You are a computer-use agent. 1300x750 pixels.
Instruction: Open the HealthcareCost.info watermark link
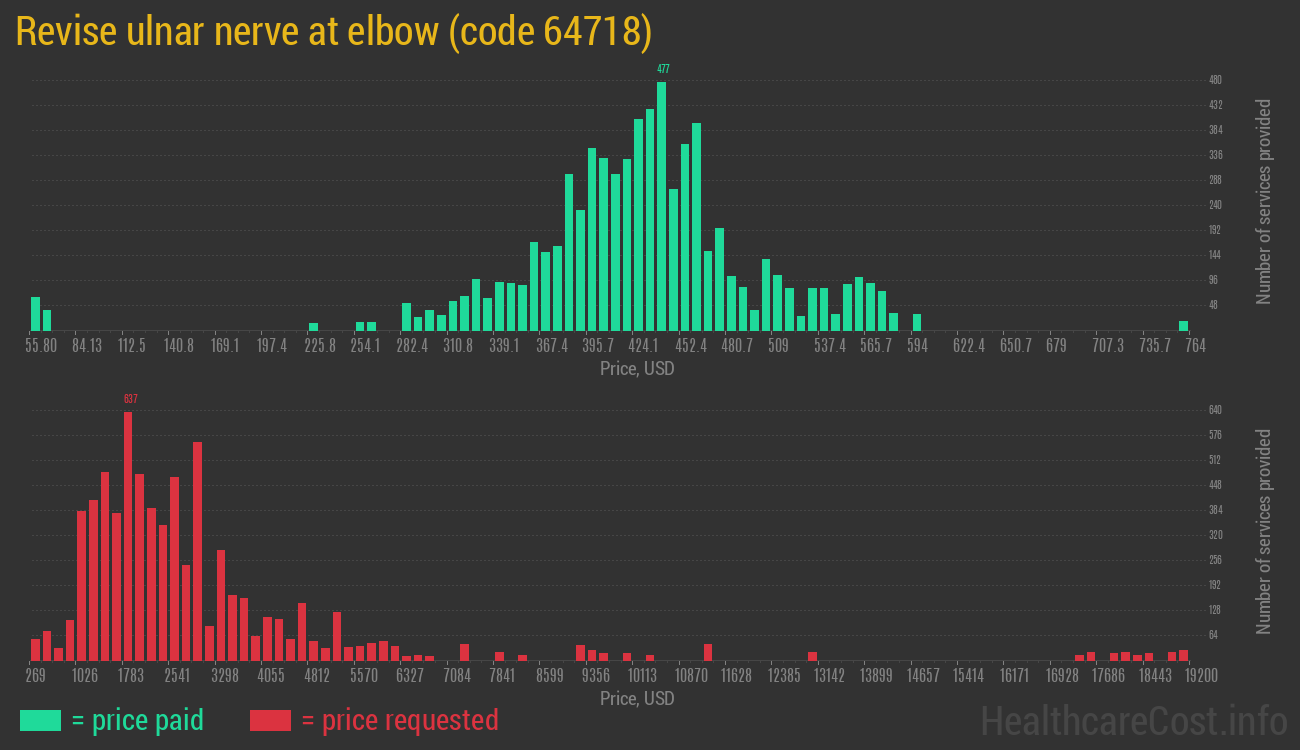tap(1133, 720)
